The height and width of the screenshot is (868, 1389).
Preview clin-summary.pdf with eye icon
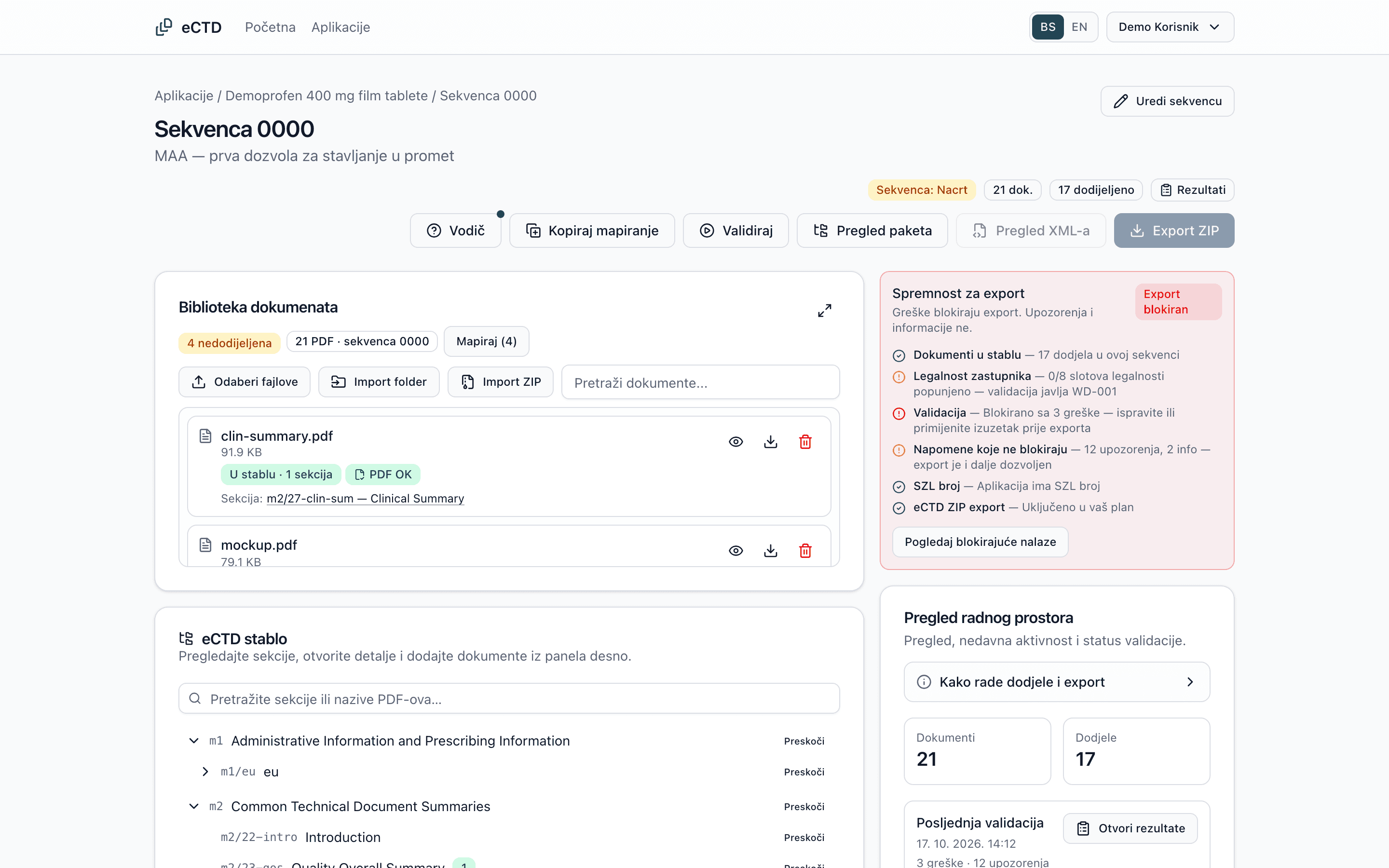pos(736,441)
